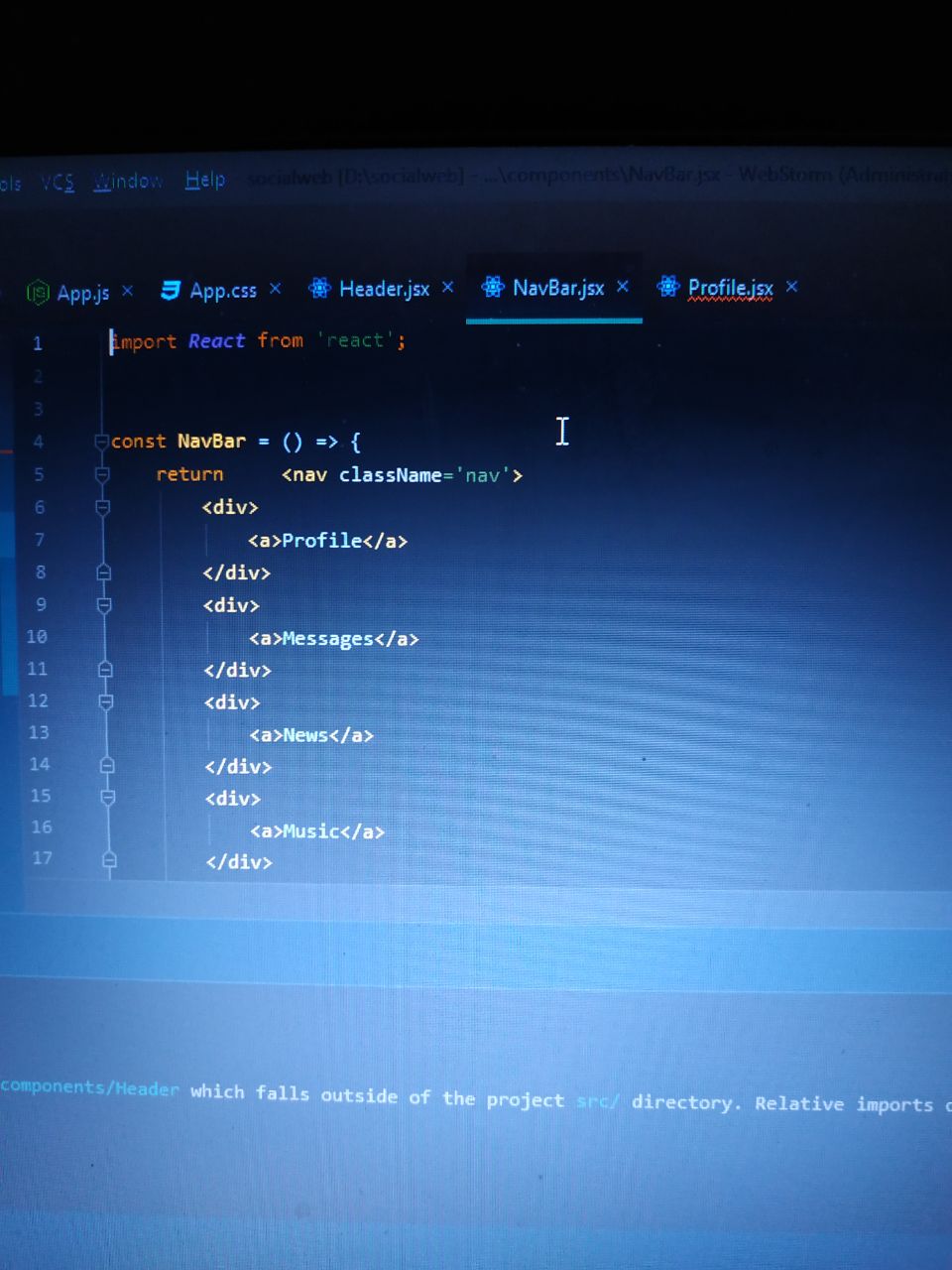
Task: Click the React icon on NavBar.jsx tab
Action: click(493, 288)
